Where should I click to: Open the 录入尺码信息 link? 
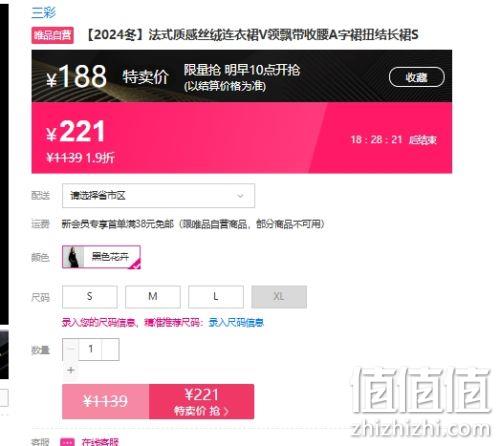tap(236, 323)
